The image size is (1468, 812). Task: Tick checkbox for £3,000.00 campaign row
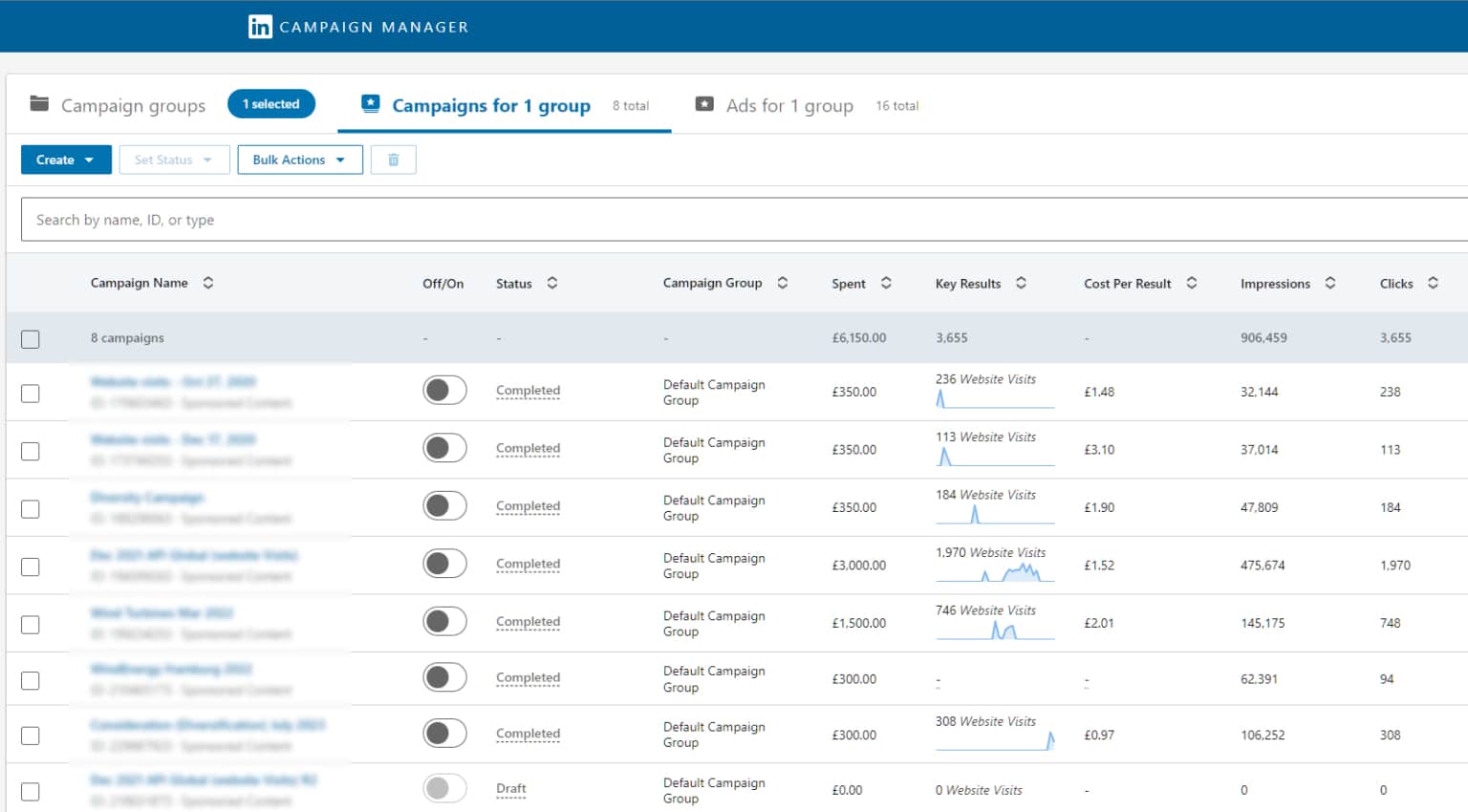click(31, 566)
